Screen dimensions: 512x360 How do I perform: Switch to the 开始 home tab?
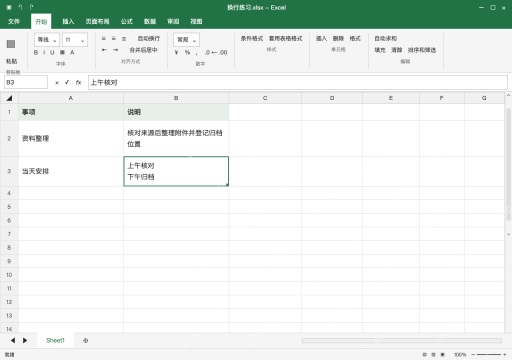click(x=41, y=22)
